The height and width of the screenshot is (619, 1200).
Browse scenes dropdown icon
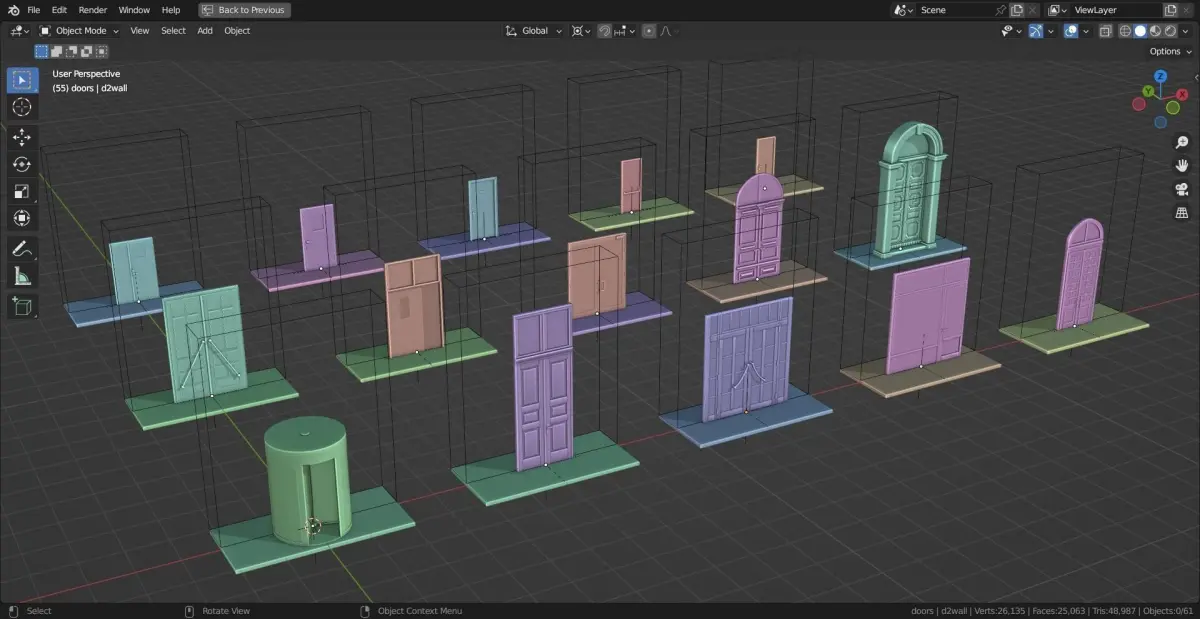[904, 10]
